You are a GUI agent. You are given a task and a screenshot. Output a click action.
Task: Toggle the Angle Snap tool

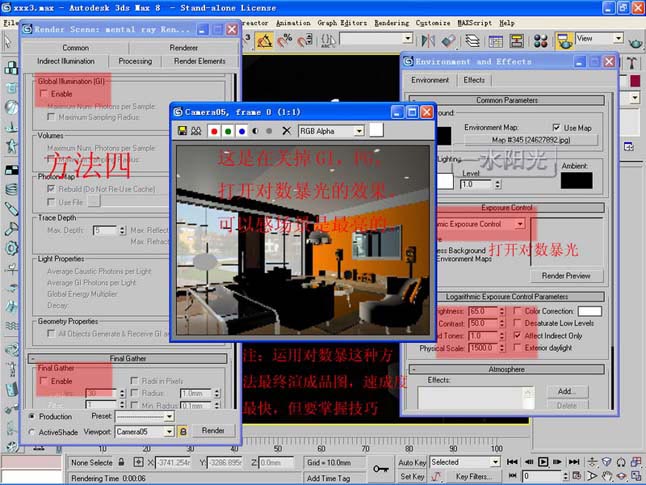tap(264, 40)
